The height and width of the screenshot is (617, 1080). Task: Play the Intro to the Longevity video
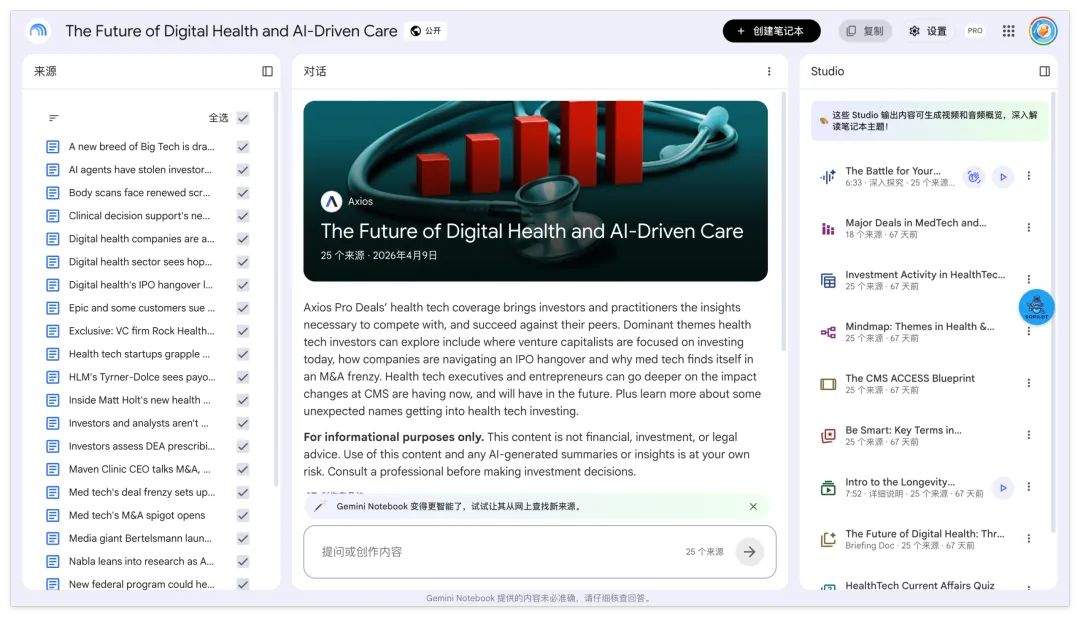coord(1003,488)
